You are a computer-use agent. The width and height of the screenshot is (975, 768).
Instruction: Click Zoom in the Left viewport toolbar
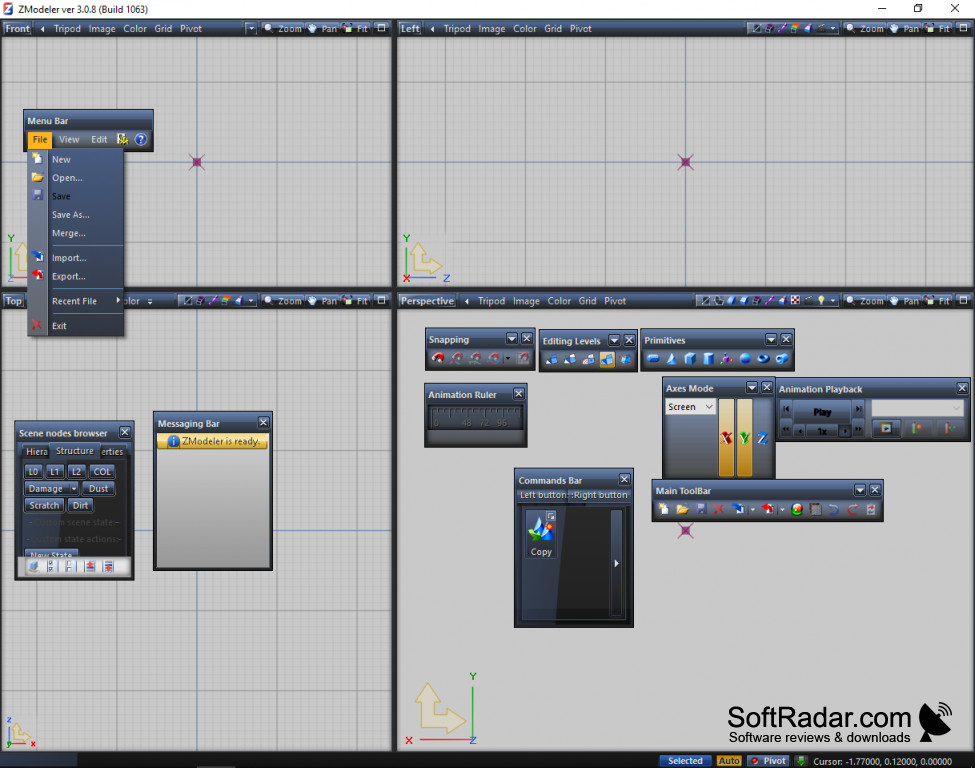(x=865, y=29)
